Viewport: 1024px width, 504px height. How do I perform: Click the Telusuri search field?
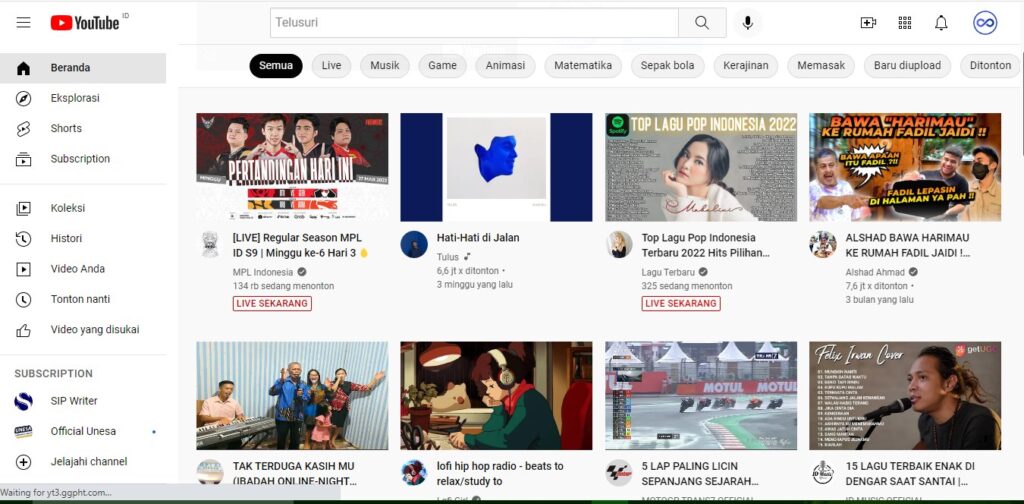[474, 23]
